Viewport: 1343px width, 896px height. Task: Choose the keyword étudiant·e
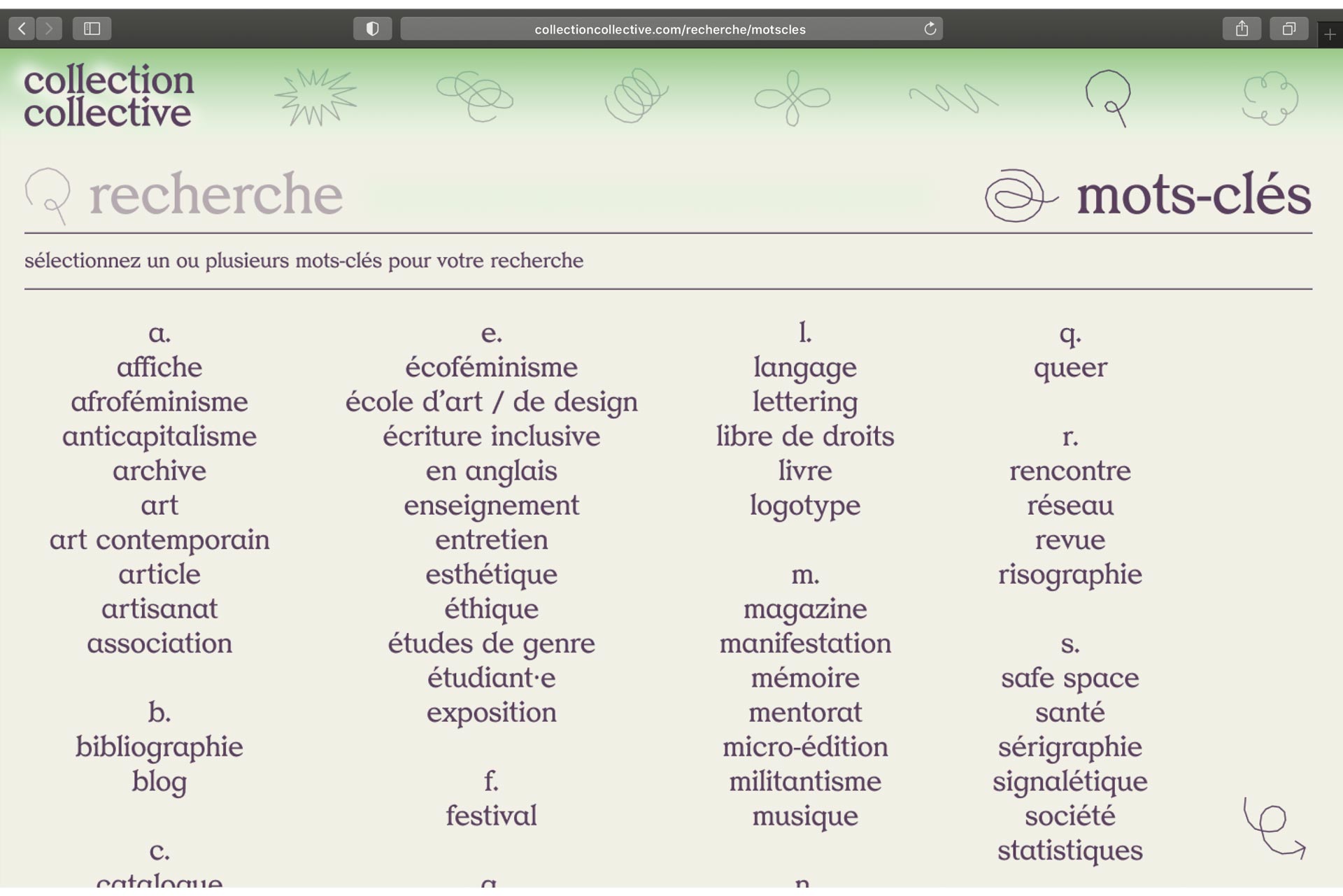(492, 678)
